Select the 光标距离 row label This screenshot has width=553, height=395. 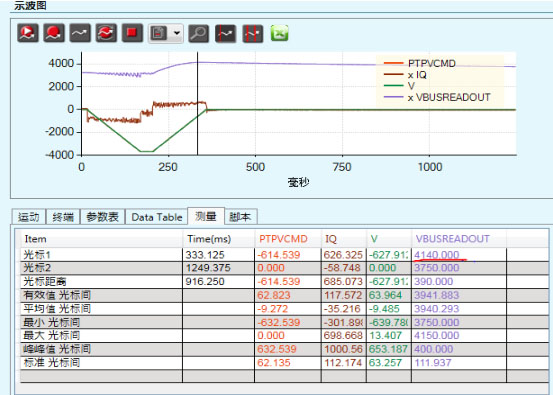(x=45, y=281)
